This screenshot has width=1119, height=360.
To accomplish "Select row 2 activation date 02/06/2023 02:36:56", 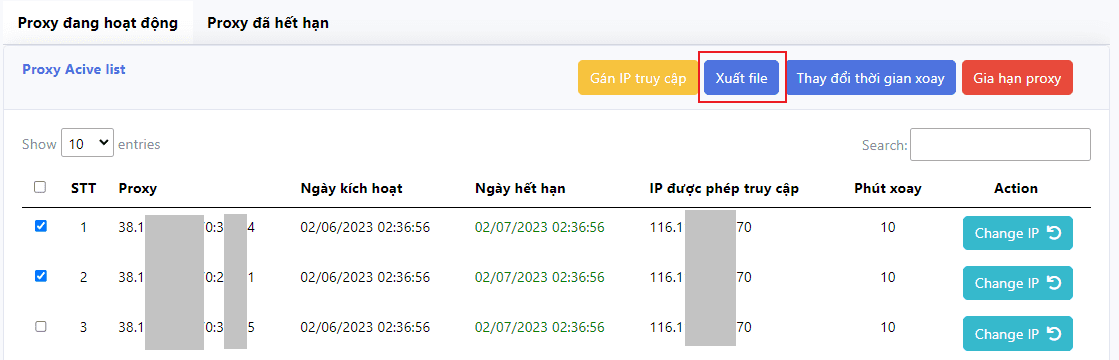I will click(365, 276).
